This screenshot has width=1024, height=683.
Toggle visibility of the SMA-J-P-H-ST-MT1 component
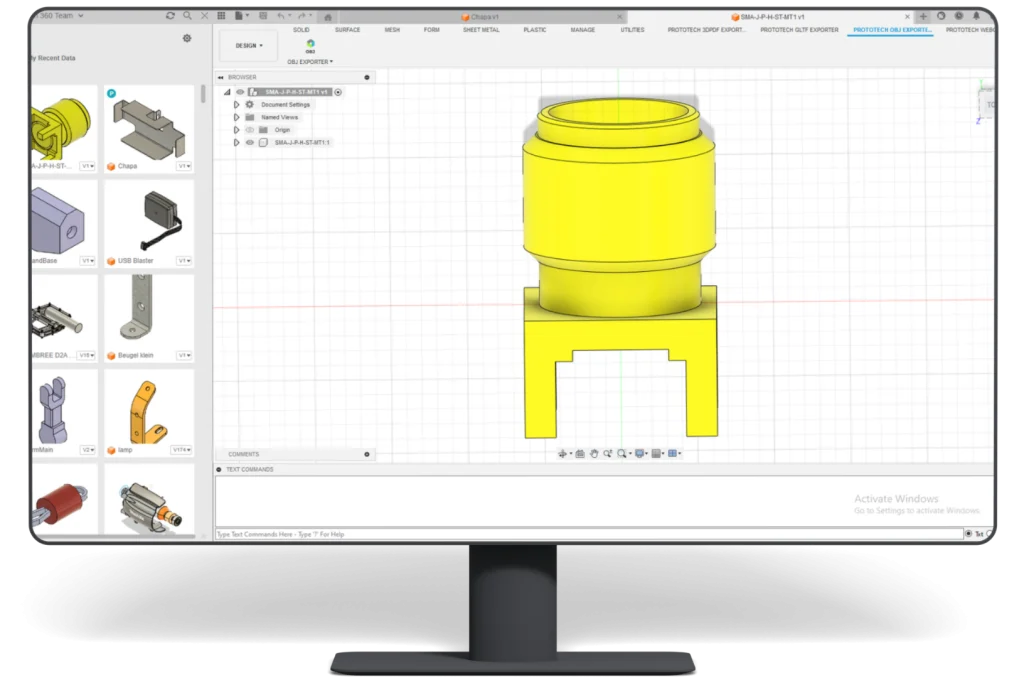tap(250, 142)
